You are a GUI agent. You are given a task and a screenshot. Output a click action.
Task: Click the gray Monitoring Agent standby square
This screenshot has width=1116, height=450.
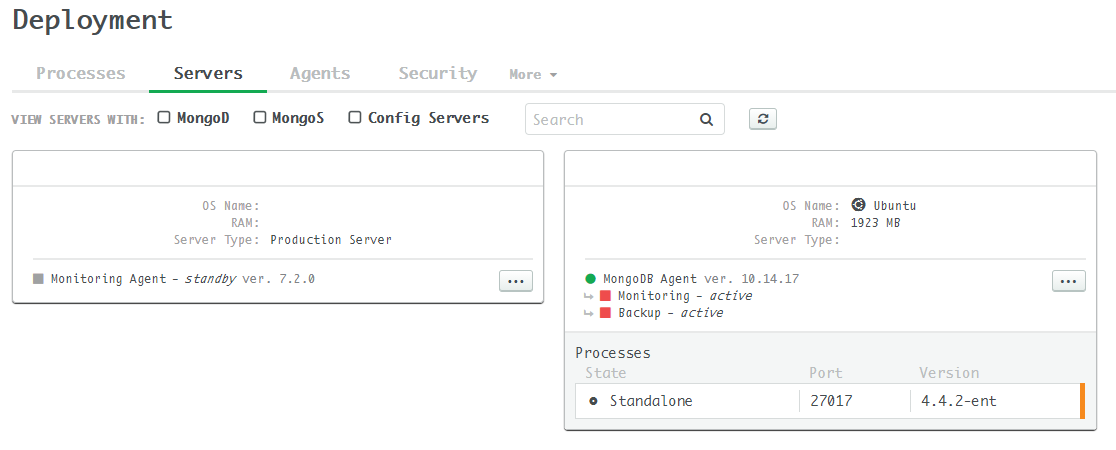point(38,279)
